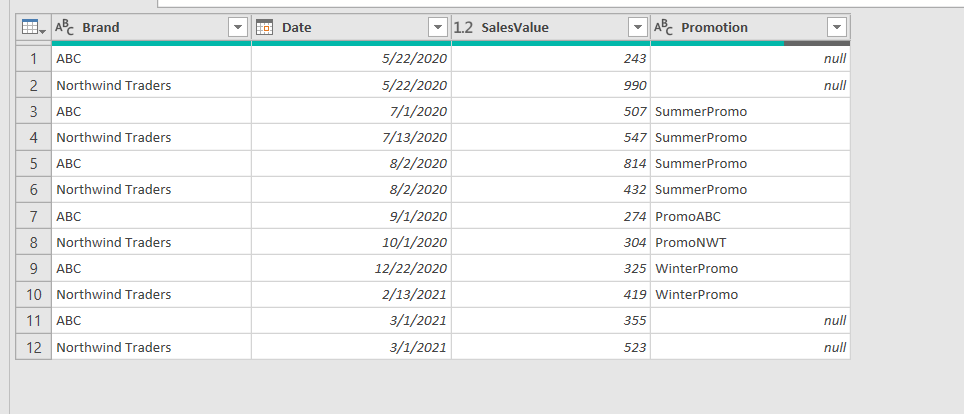Open the Brand column filter dropdown
The width and height of the screenshot is (964, 414).
[238, 27]
